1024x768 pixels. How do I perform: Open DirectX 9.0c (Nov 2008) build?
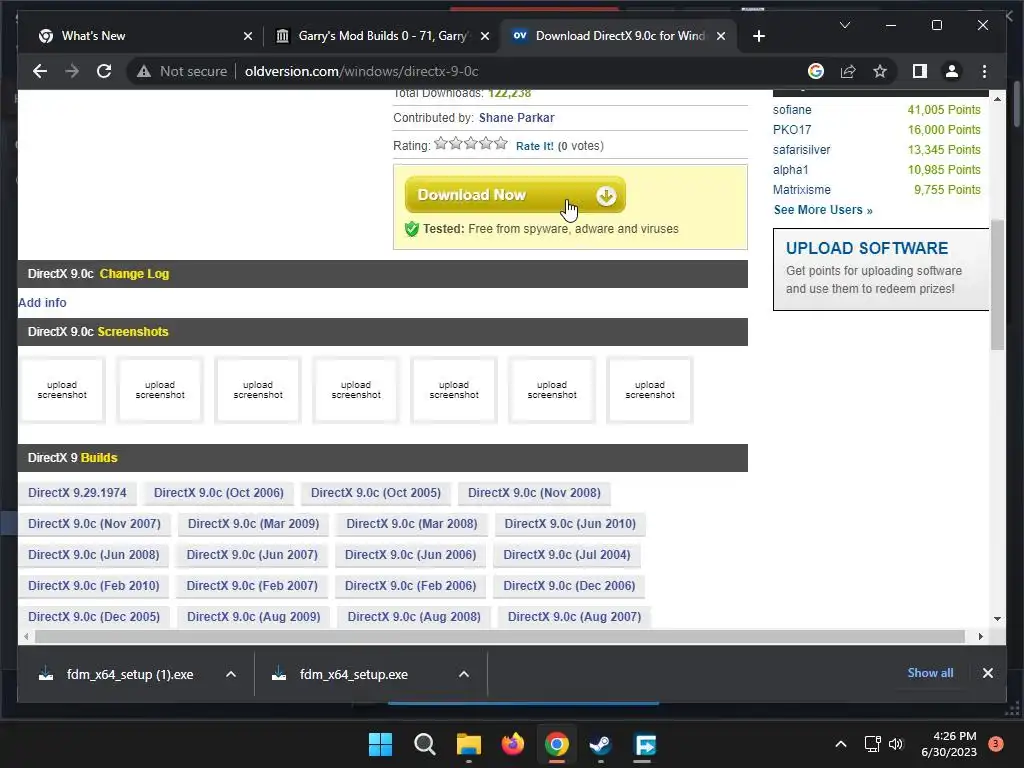coord(534,493)
